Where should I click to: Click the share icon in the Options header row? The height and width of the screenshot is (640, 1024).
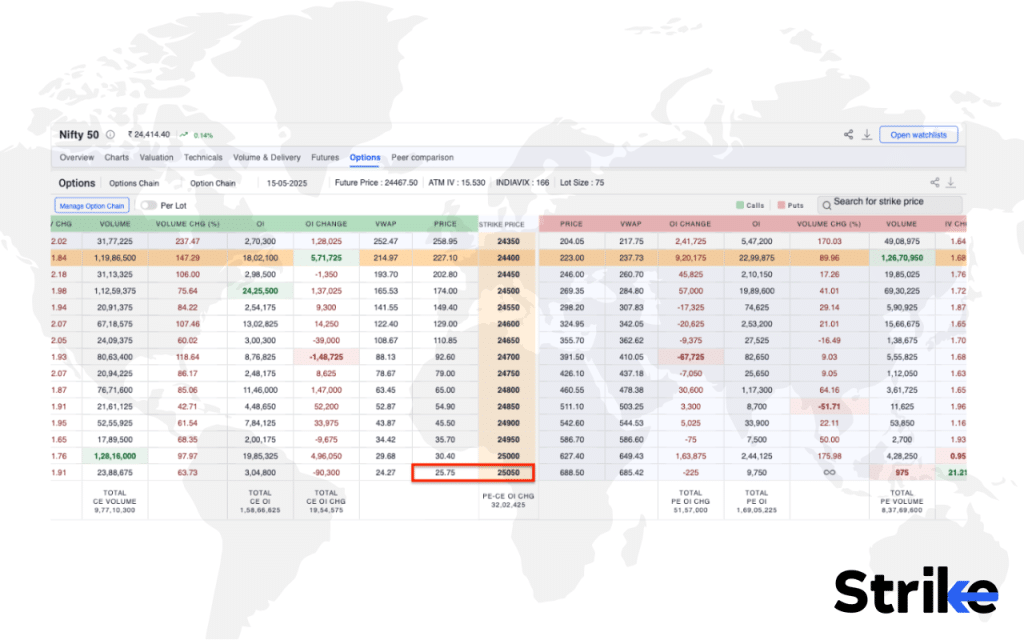pos(935,183)
